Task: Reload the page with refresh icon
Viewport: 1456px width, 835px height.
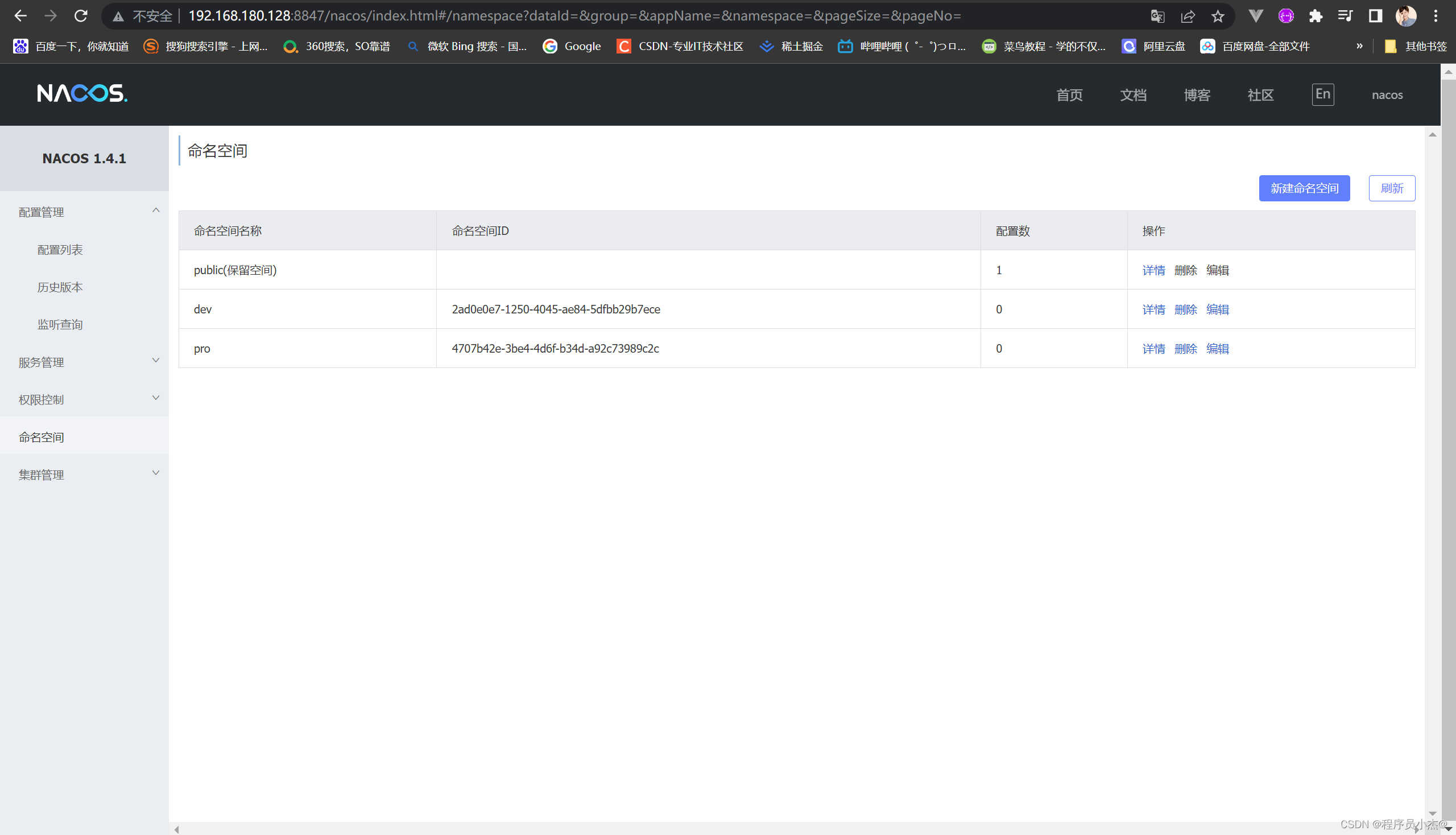Action: point(81,16)
